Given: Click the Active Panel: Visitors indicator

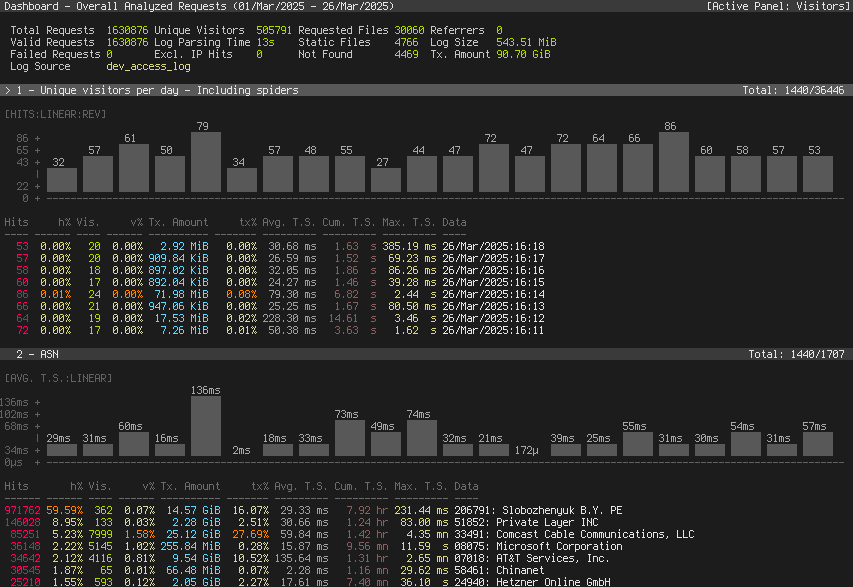Looking at the screenshot, I should [776, 6].
